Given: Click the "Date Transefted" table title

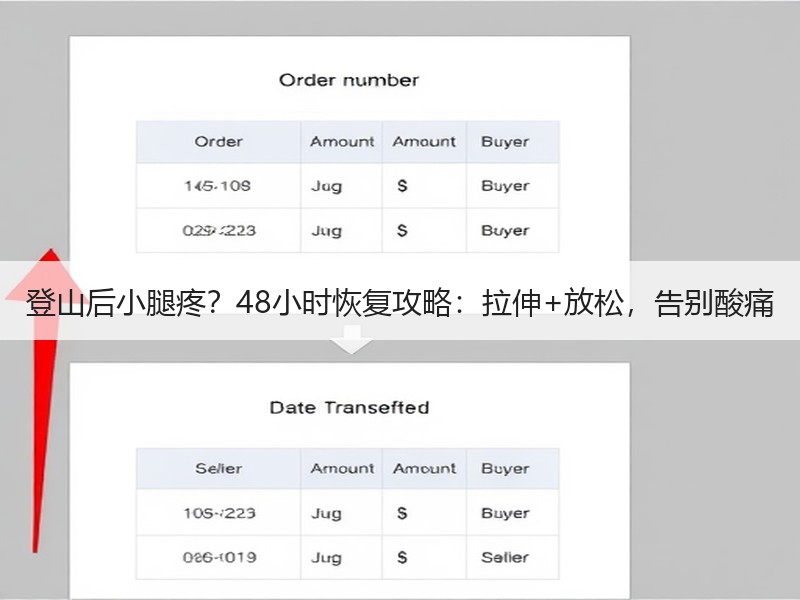Looking at the screenshot, I should [x=349, y=408].
